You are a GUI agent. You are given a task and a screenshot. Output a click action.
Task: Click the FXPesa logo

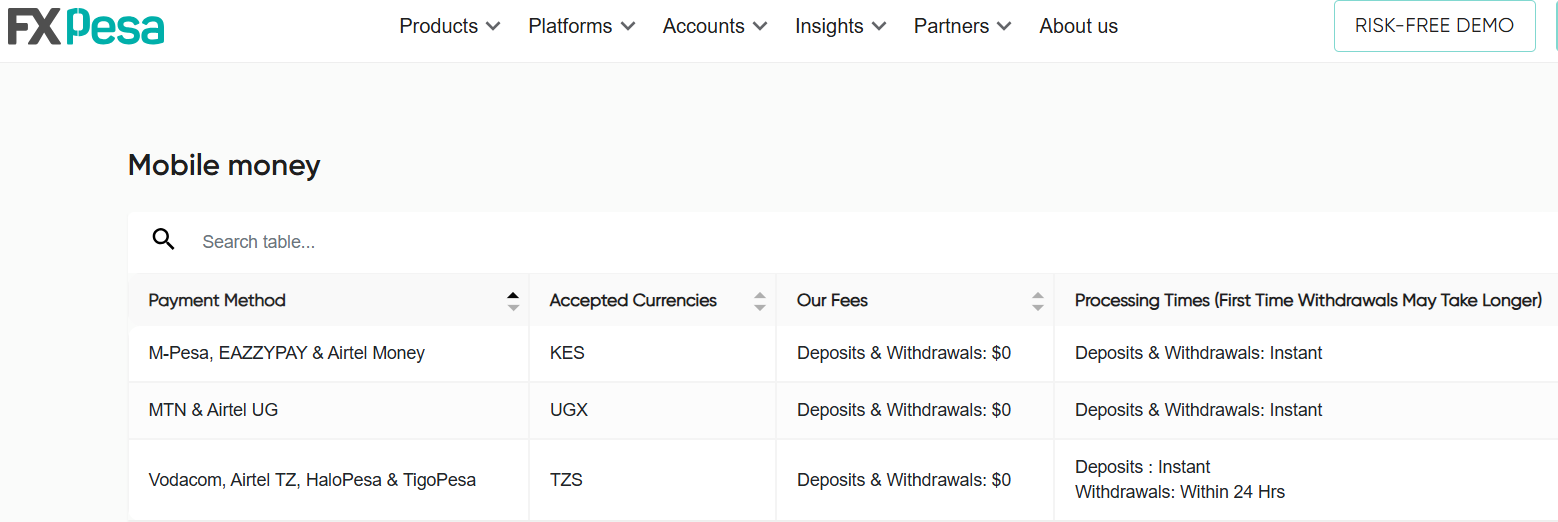(86, 26)
